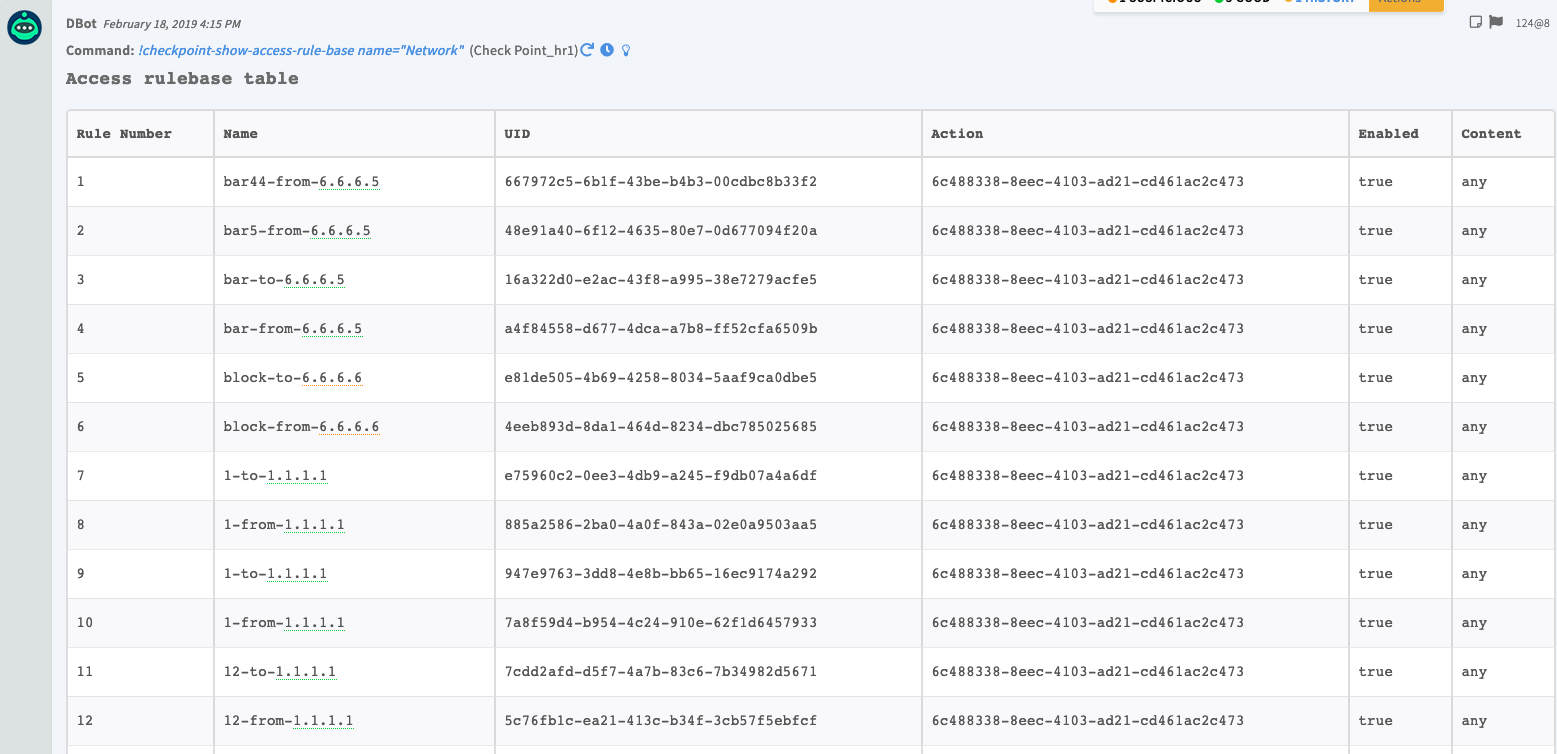Click the blue clock icon beside the command
Screen dimensions: 1557x754
(x=607, y=50)
